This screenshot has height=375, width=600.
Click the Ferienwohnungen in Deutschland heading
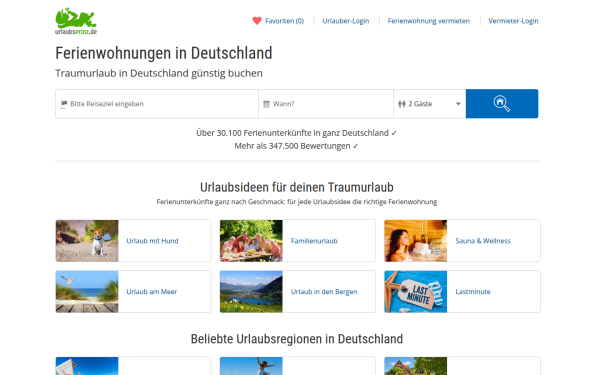click(x=163, y=53)
